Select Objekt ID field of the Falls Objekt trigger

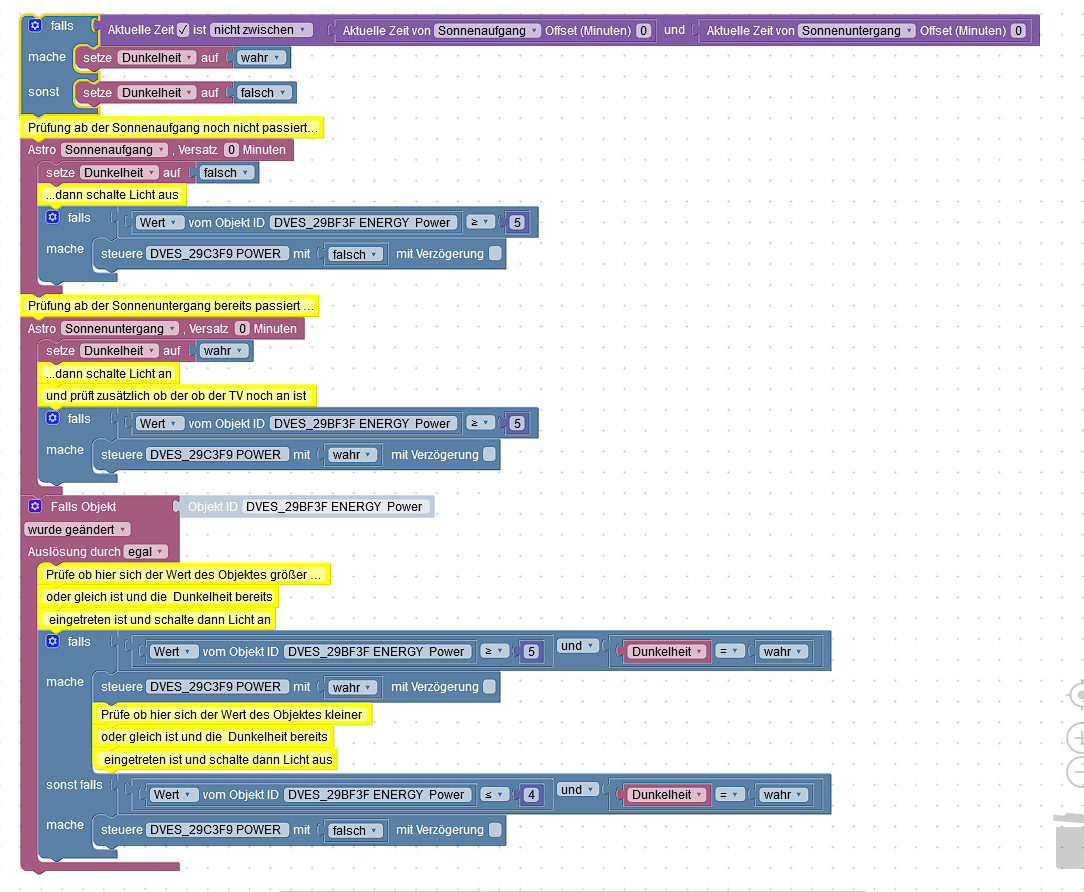(334, 506)
